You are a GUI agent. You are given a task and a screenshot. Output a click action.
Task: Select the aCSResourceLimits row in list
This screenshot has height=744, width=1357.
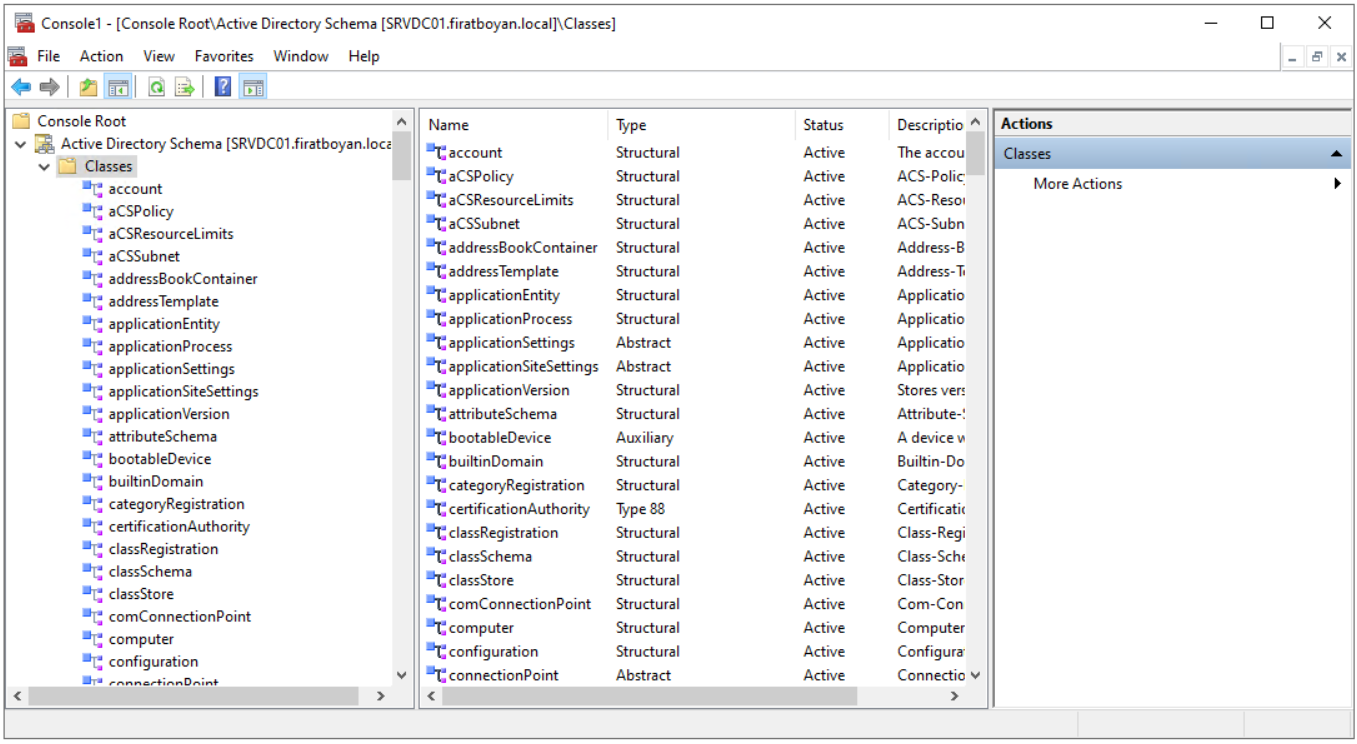click(695, 200)
